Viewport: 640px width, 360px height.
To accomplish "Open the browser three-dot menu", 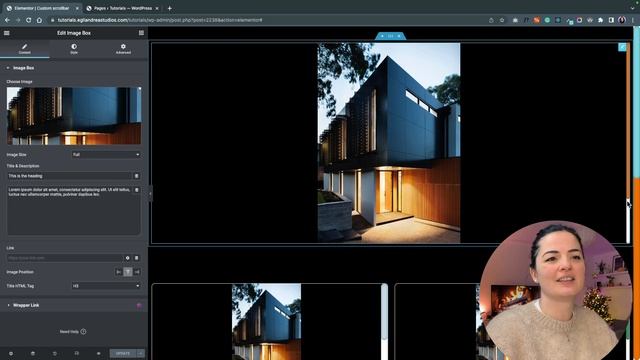I will tap(633, 20).
